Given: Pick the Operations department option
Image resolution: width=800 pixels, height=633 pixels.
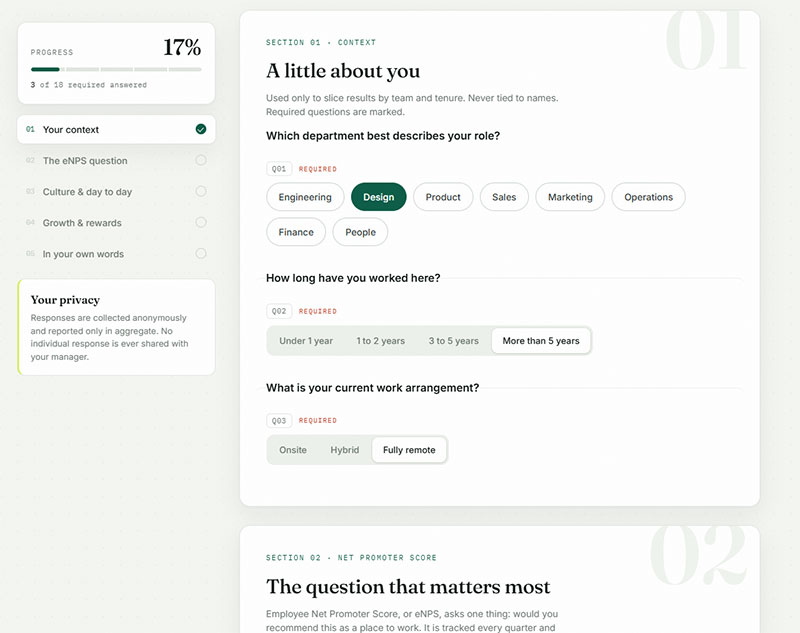Looking at the screenshot, I should tap(648, 197).
